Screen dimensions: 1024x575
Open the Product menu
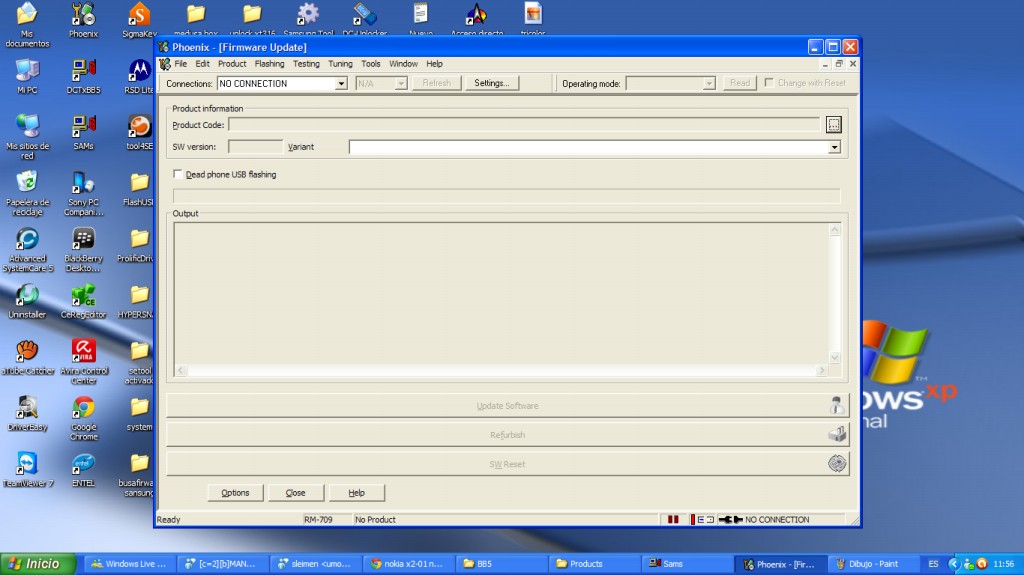coord(232,63)
